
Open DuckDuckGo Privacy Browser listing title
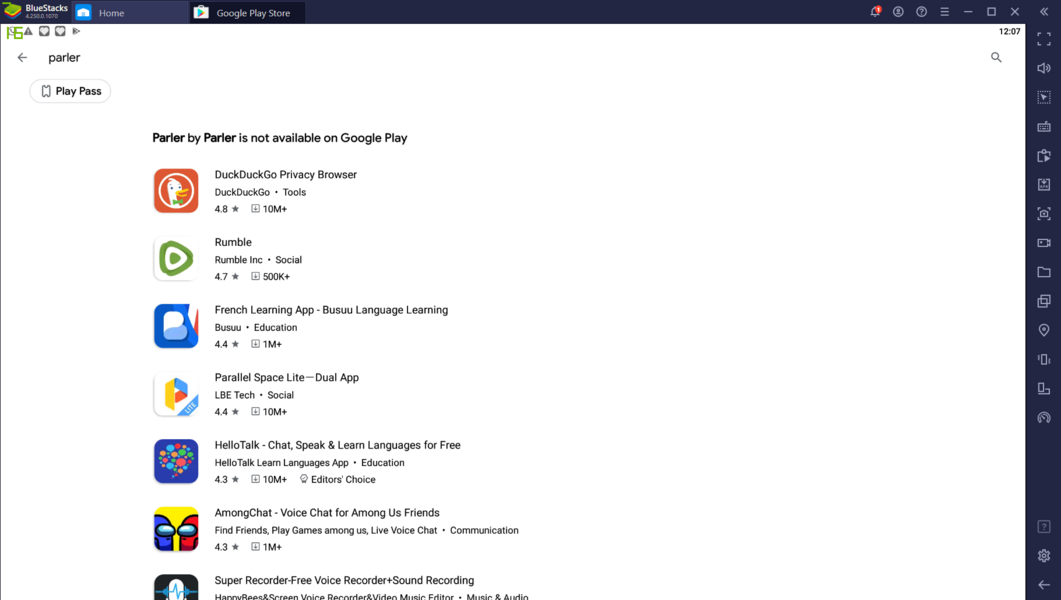(286, 175)
